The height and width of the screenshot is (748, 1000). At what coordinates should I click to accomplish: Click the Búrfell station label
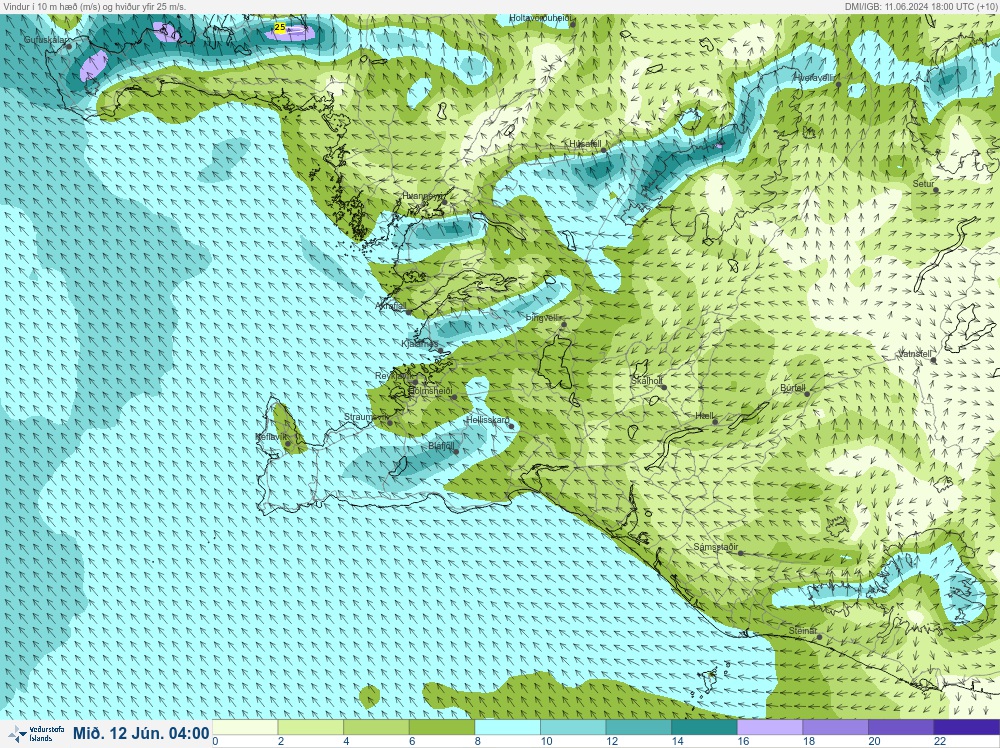[793, 388]
